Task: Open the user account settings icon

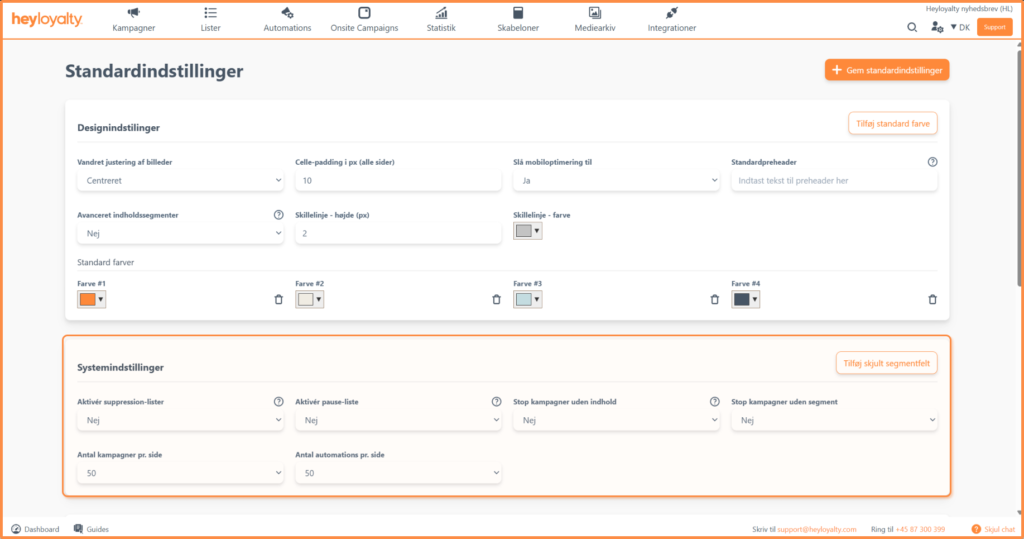Action: point(936,27)
